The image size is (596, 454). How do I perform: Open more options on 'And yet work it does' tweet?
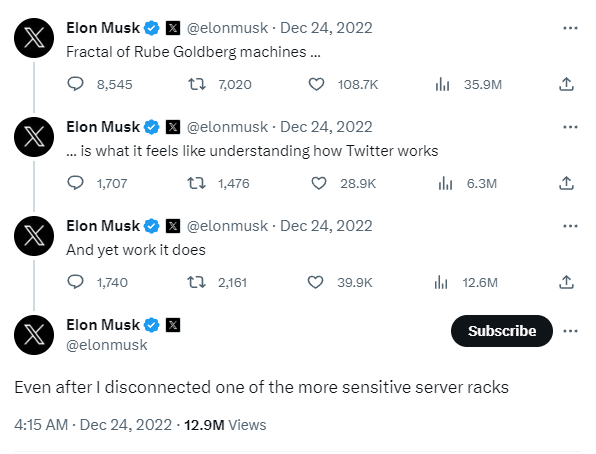click(x=570, y=226)
